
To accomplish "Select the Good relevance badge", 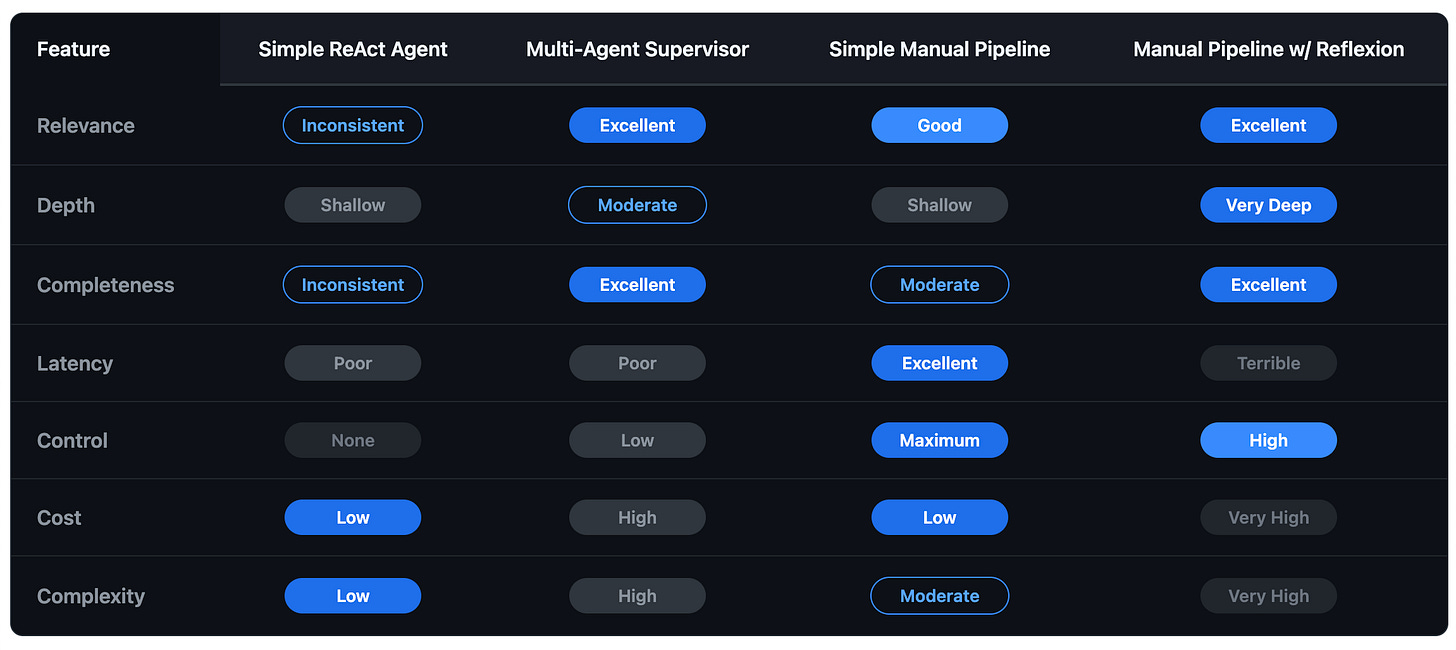I will [x=939, y=126].
